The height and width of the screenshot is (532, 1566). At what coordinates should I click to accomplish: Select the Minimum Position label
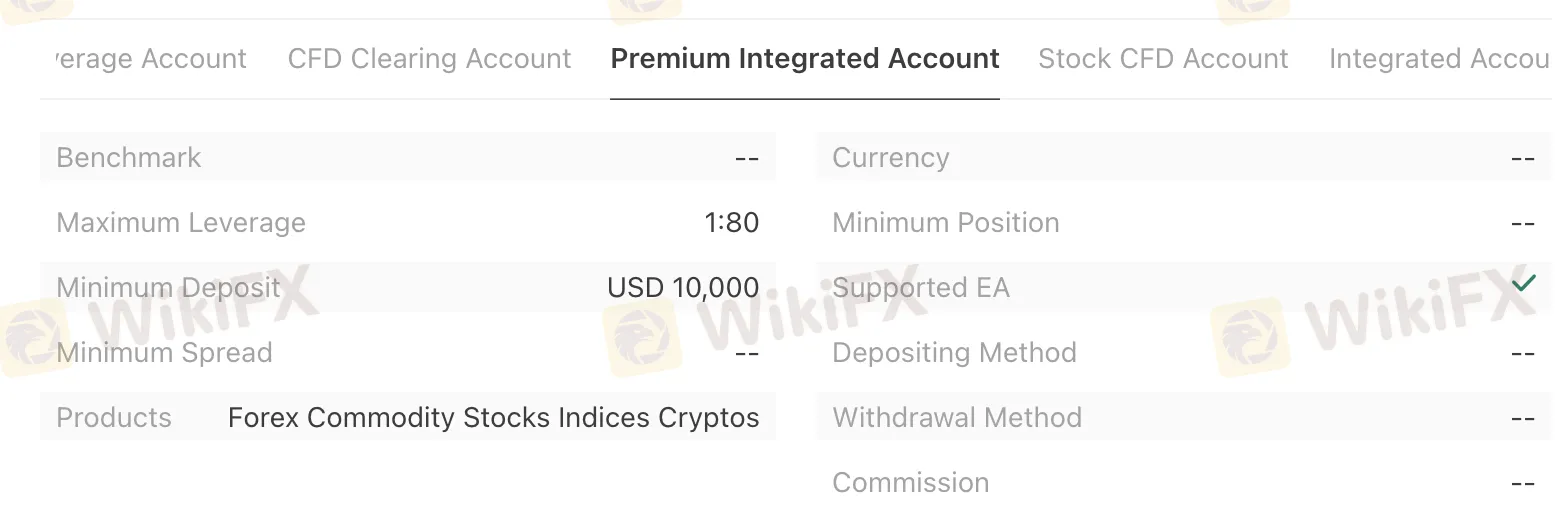[x=945, y=223]
